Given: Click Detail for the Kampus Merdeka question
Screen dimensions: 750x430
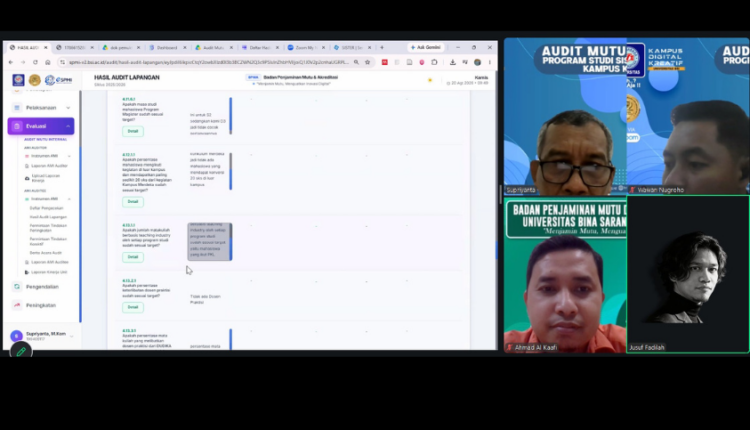Looking at the screenshot, I should point(132,201).
